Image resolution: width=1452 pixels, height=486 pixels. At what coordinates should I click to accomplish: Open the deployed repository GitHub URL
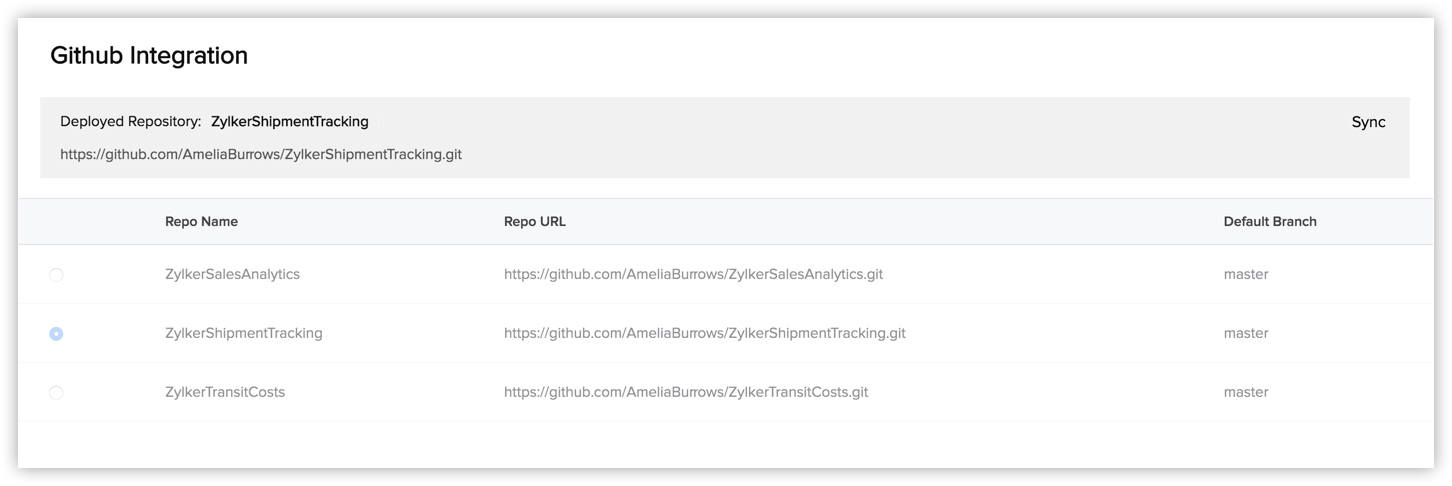pyautogui.click(x=261, y=155)
